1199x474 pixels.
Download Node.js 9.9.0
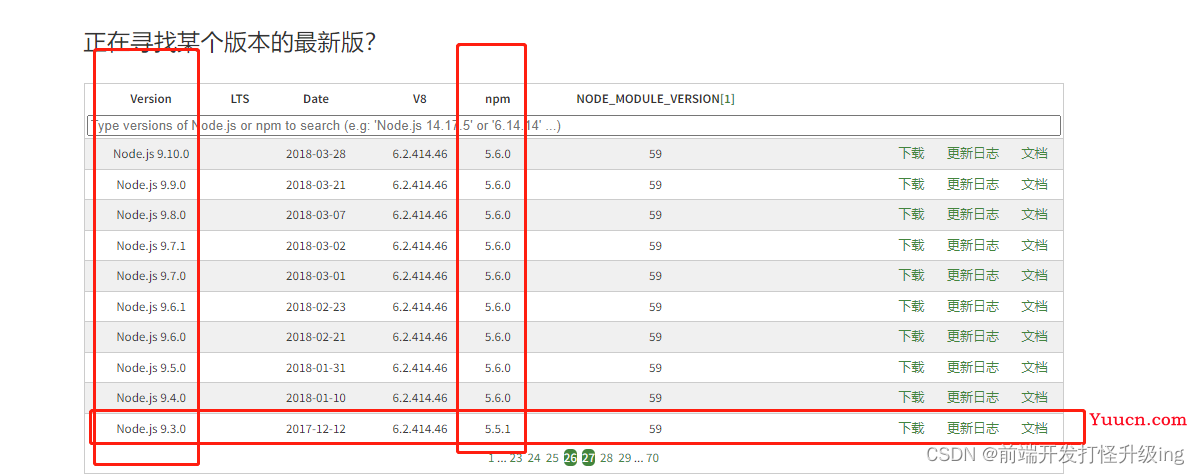pos(911,183)
